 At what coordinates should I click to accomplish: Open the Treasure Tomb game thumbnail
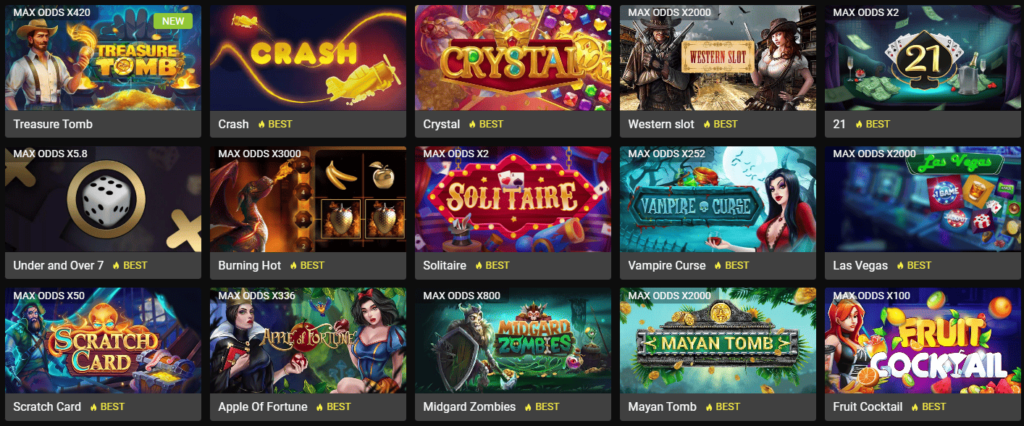(103, 57)
